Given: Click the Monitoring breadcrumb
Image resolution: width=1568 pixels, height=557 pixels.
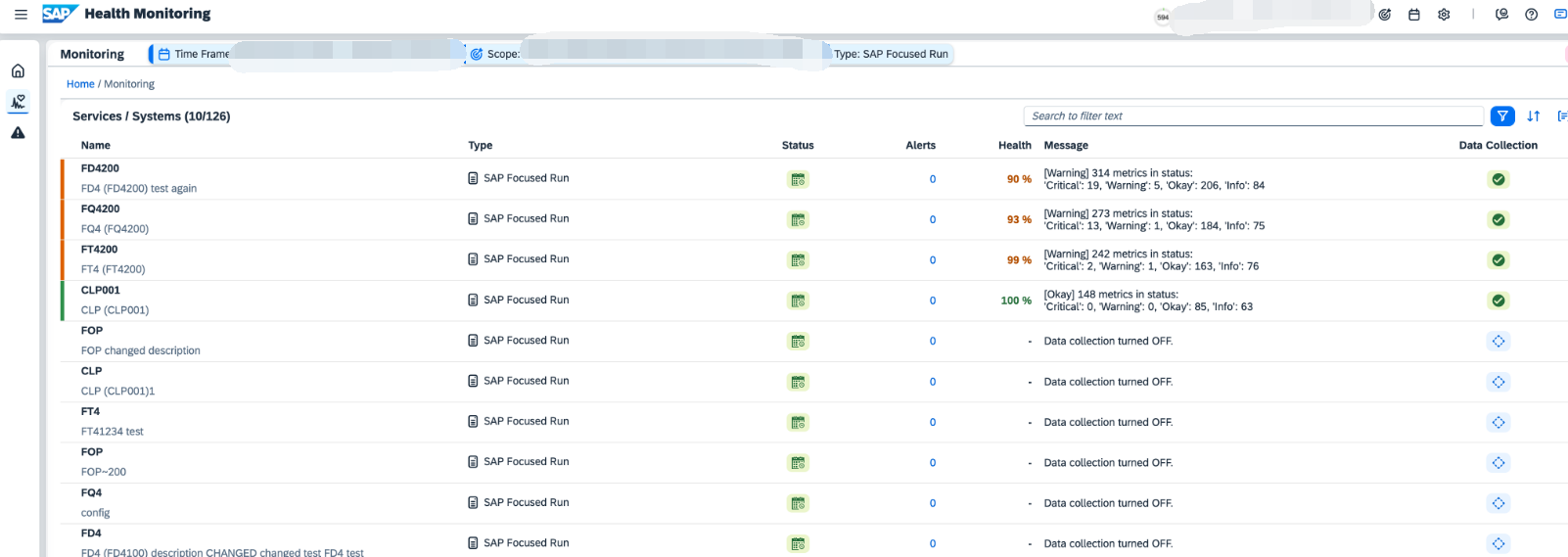Looking at the screenshot, I should point(129,84).
